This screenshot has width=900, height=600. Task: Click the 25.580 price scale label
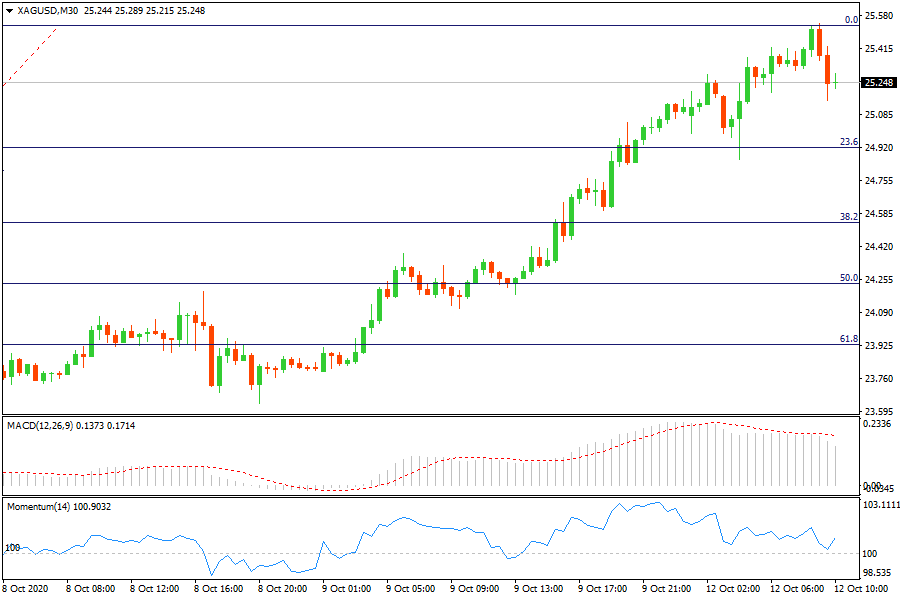[877, 16]
